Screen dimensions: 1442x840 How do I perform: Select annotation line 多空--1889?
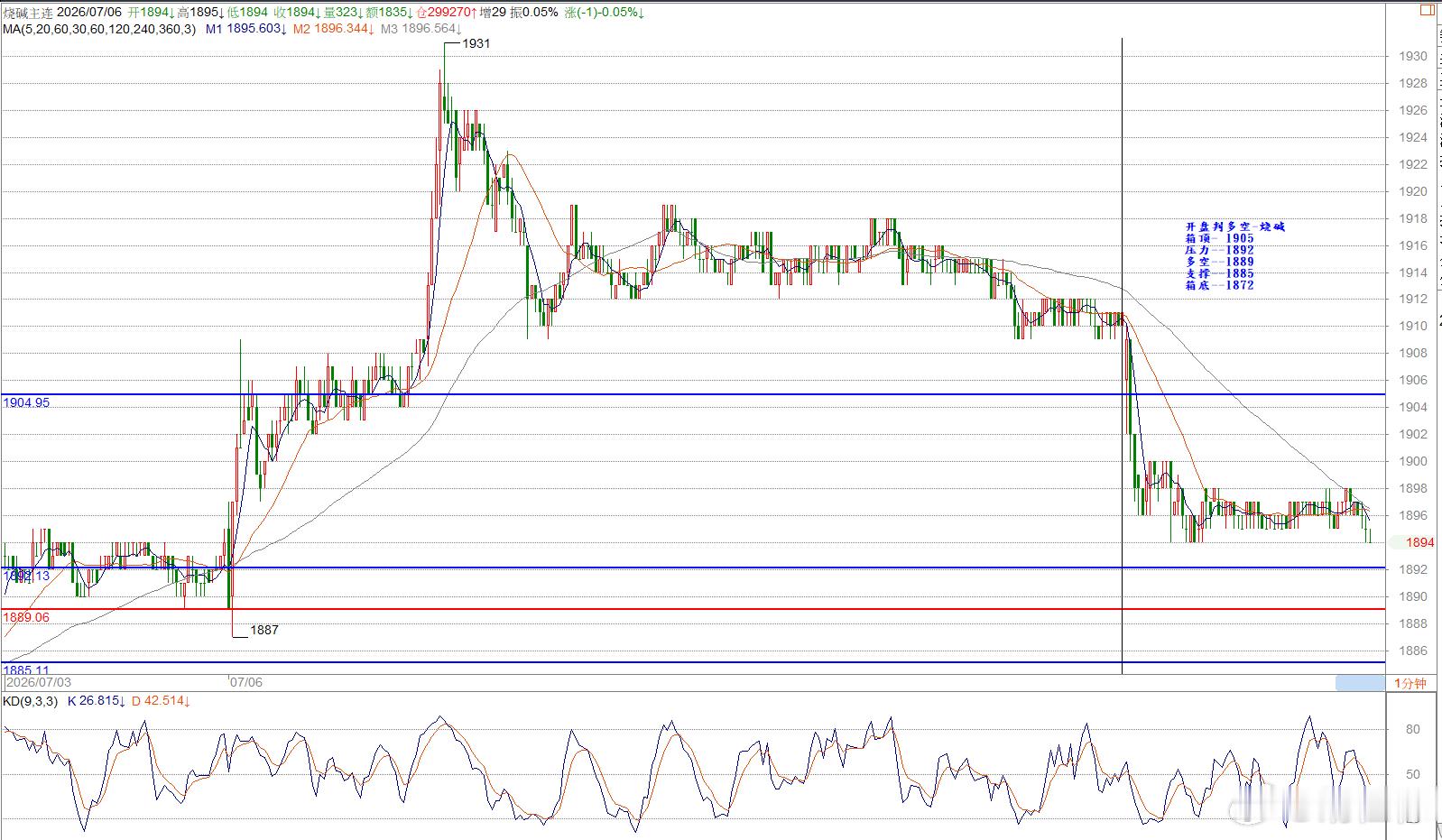click(1220, 262)
